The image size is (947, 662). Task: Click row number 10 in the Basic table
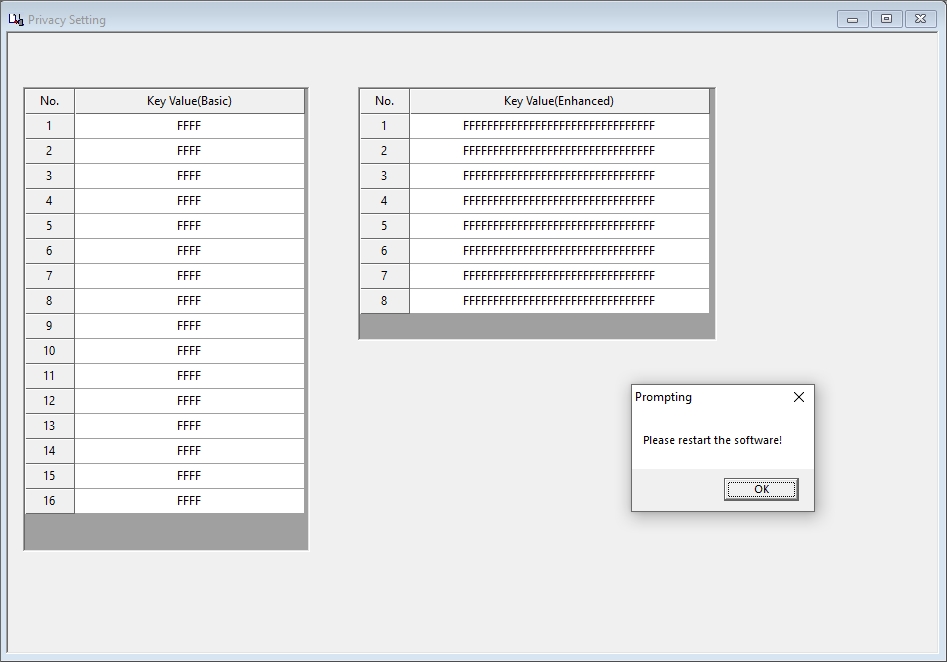click(49, 350)
